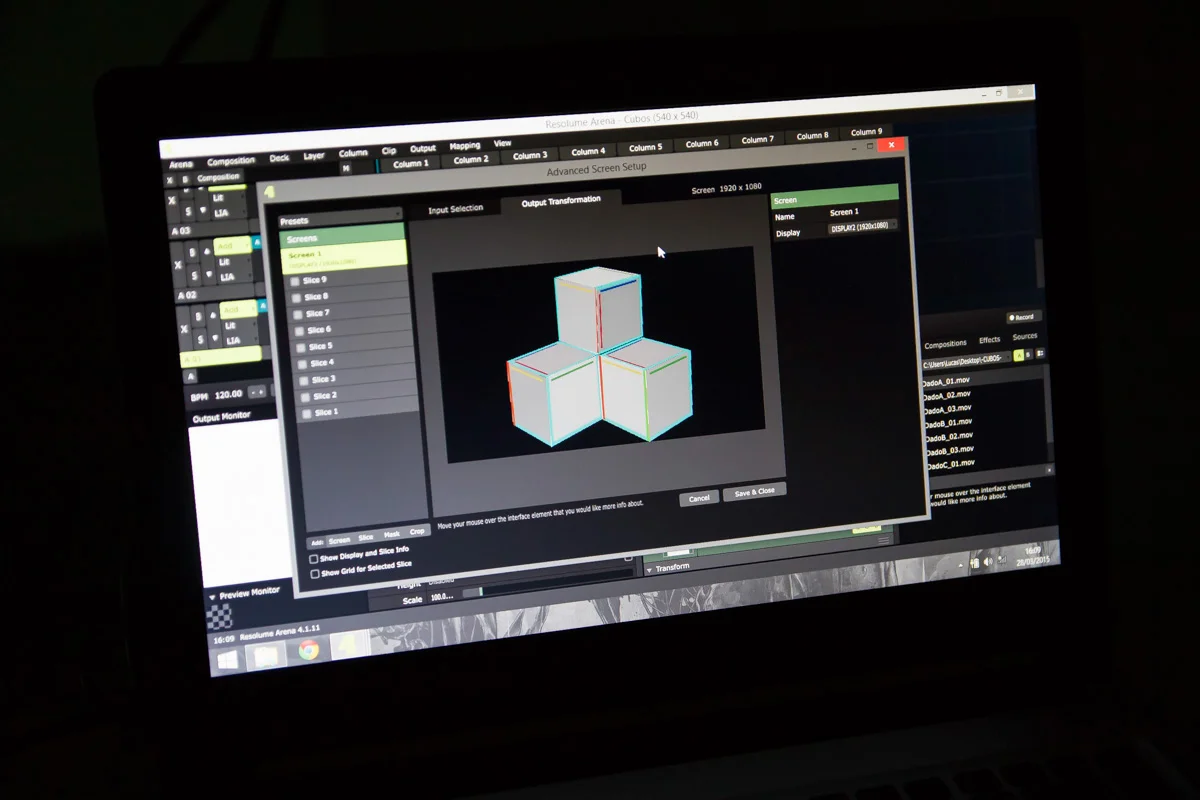
Task: Solo layer A 02 with its S button
Action: tap(194, 275)
